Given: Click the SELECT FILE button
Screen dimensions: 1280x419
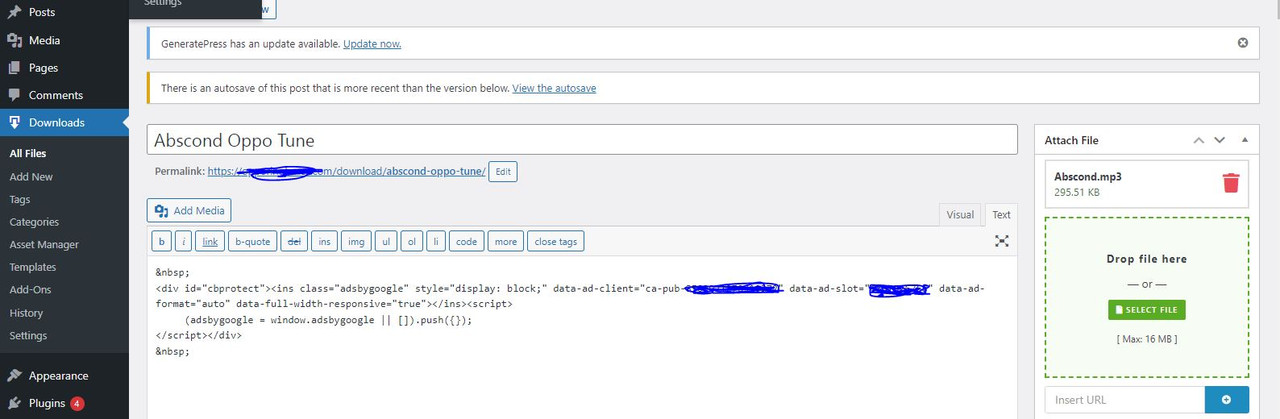Looking at the screenshot, I should [x=1147, y=310].
